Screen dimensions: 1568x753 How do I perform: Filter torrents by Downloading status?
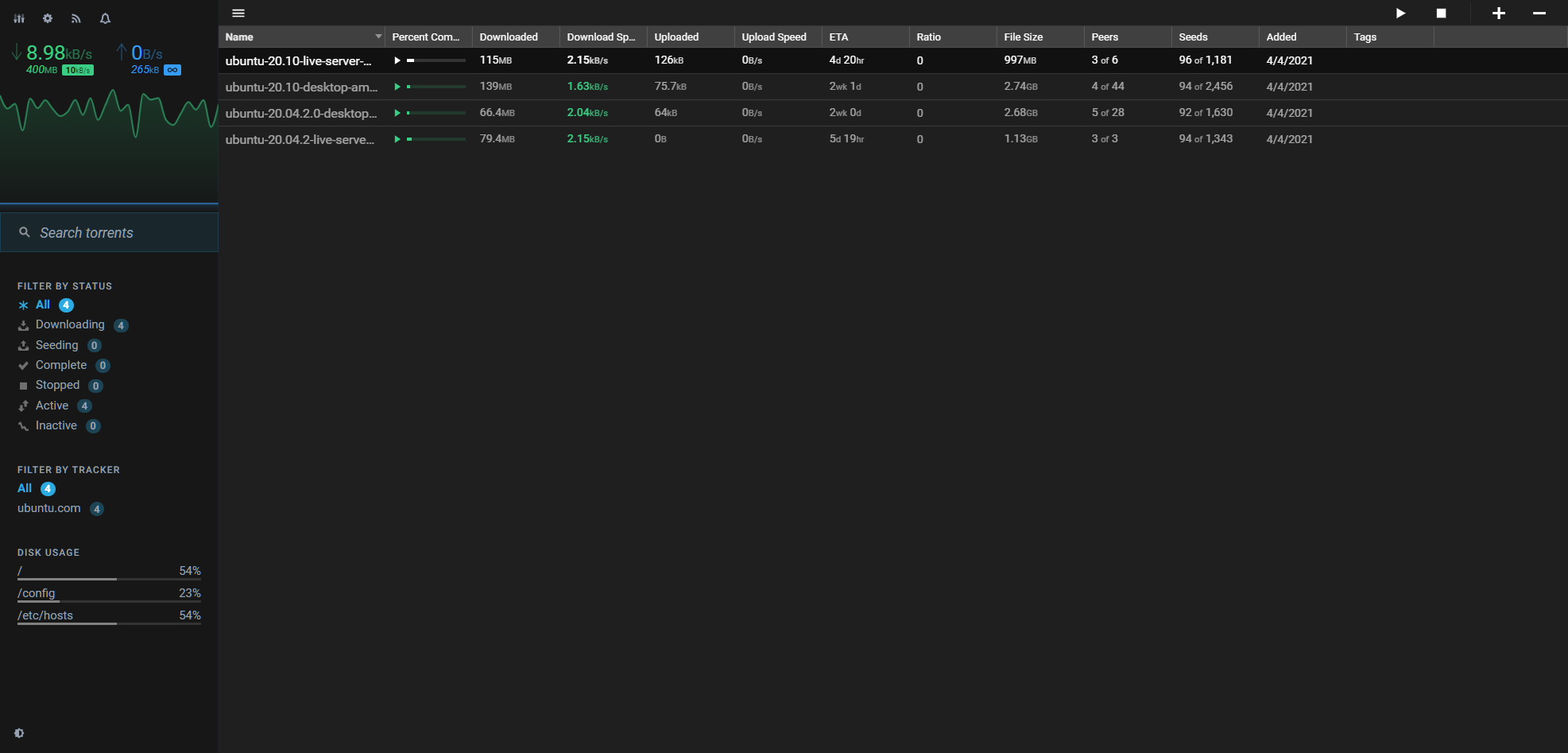click(x=70, y=324)
